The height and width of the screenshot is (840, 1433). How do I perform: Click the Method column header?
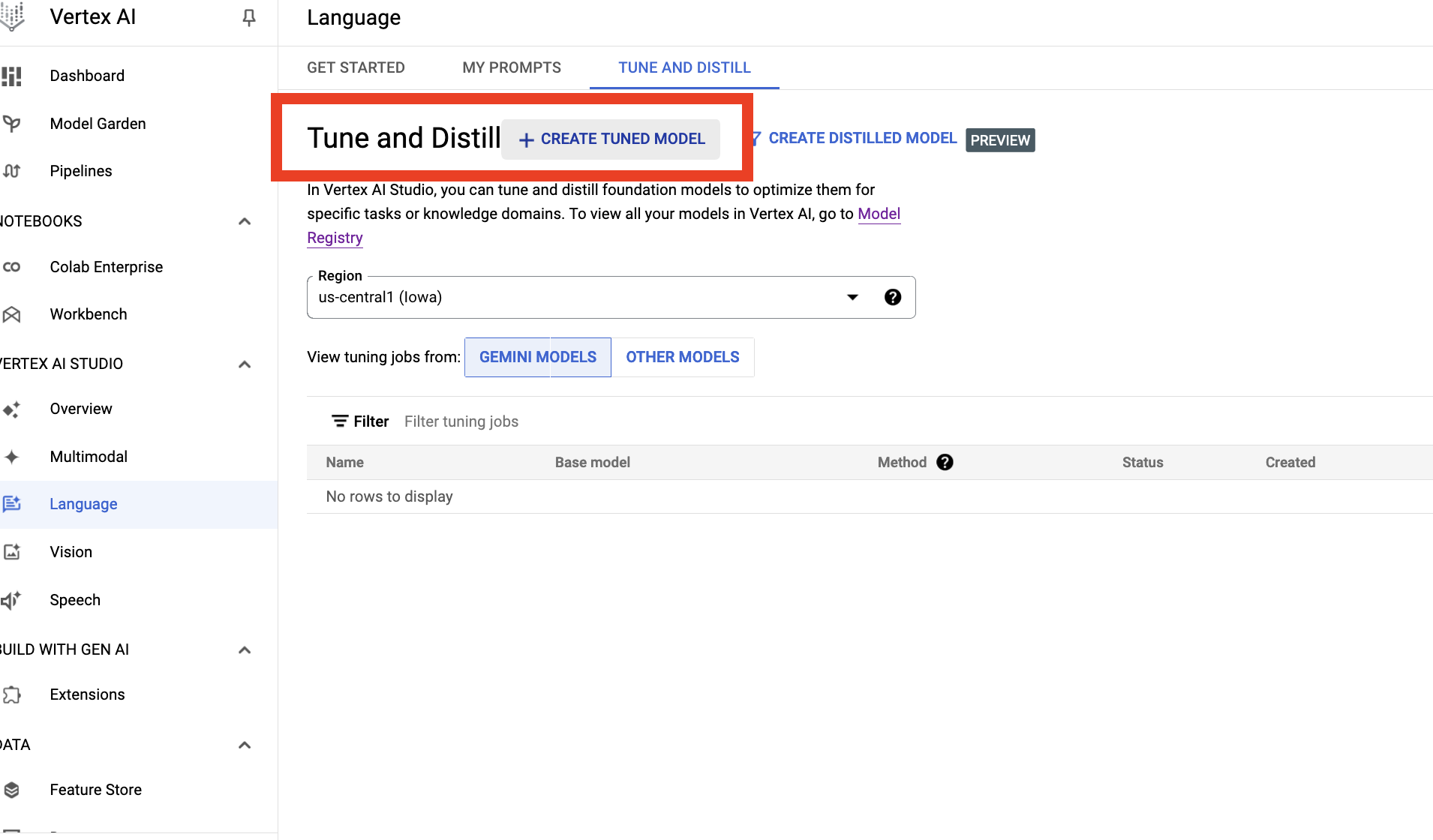pyautogui.click(x=902, y=463)
